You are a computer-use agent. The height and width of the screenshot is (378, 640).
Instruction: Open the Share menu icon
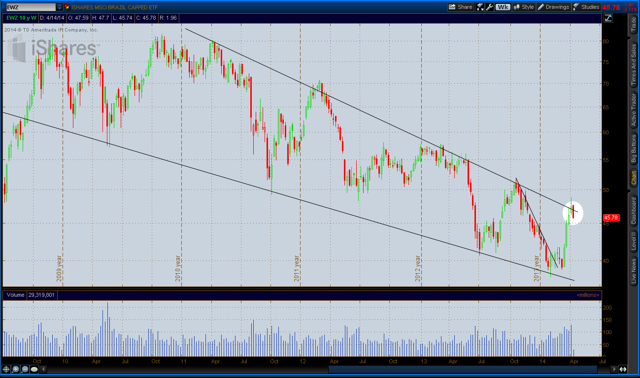click(460, 7)
